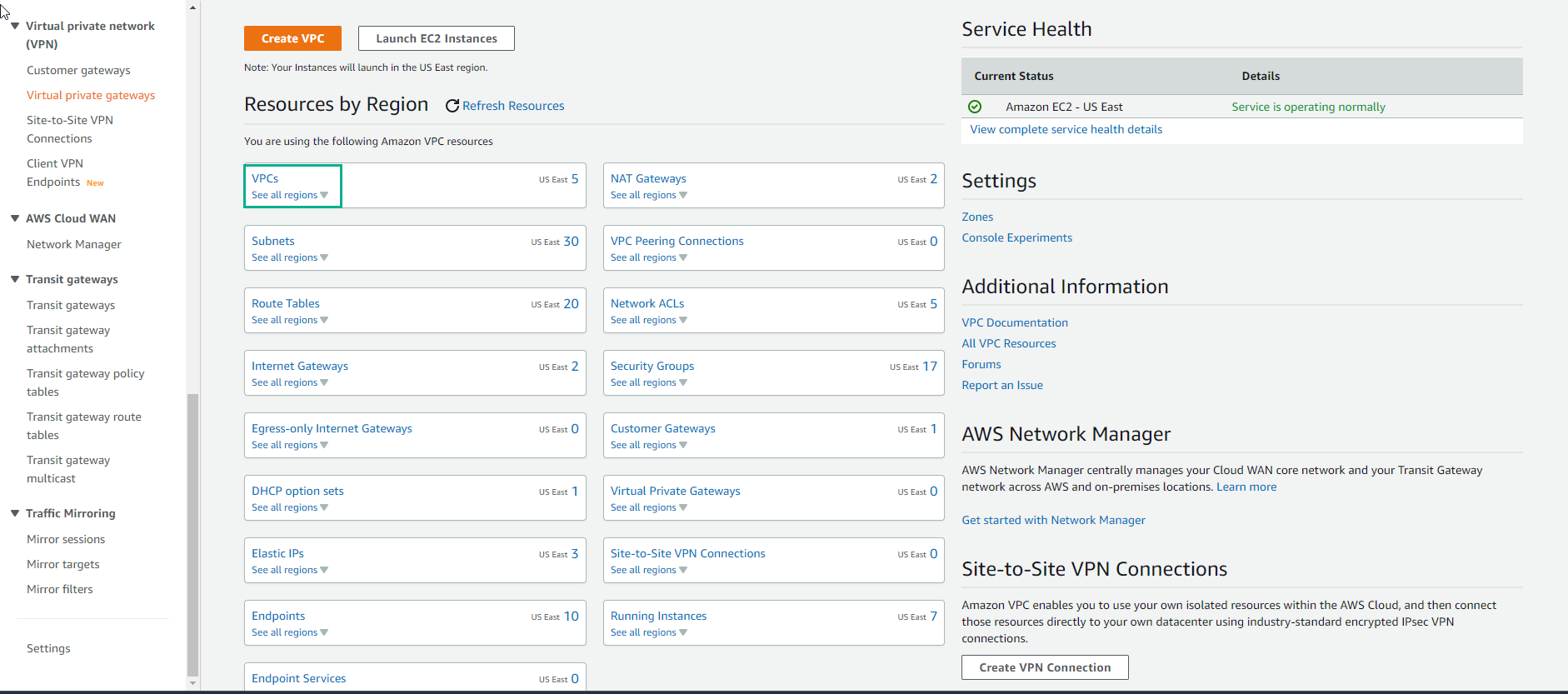Open Transit gateway attachments in sidebar
The width and height of the screenshot is (1568, 694).
(x=68, y=339)
